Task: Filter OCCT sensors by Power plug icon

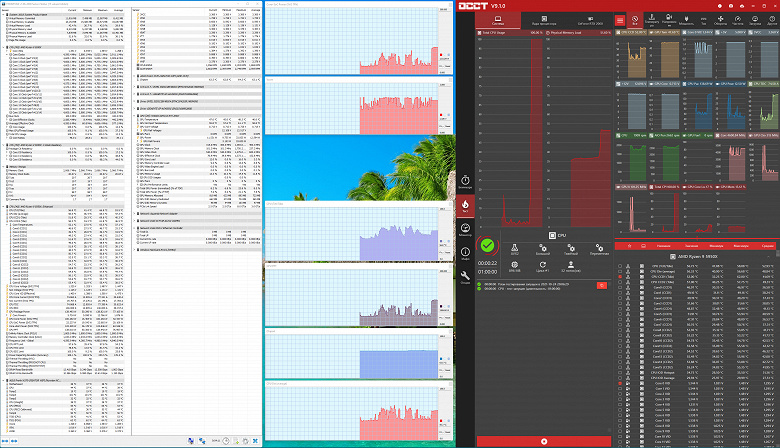Action: pyautogui.click(x=686, y=20)
